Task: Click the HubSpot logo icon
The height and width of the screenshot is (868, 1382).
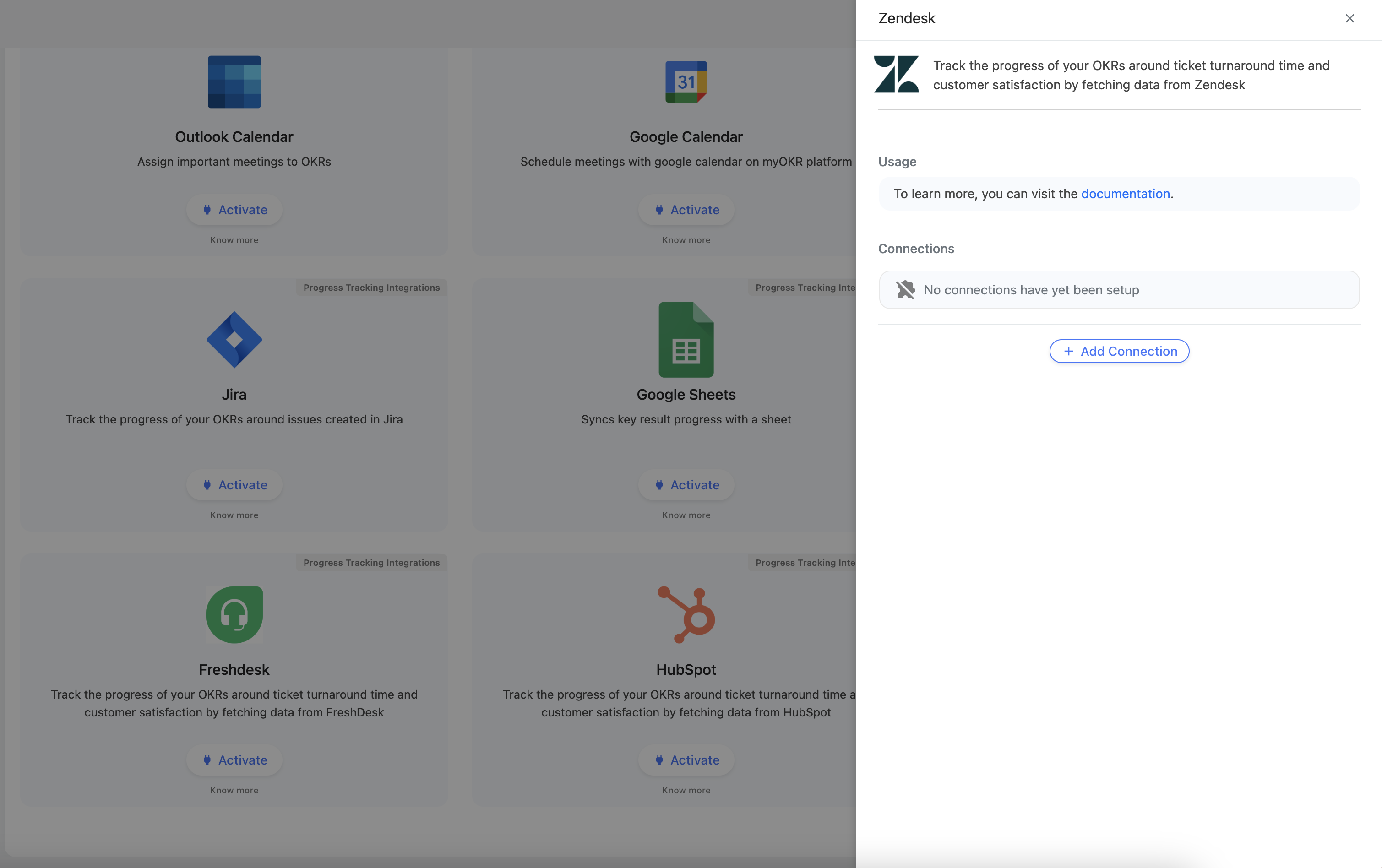Action: pyautogui.click(x=686, y=614)
